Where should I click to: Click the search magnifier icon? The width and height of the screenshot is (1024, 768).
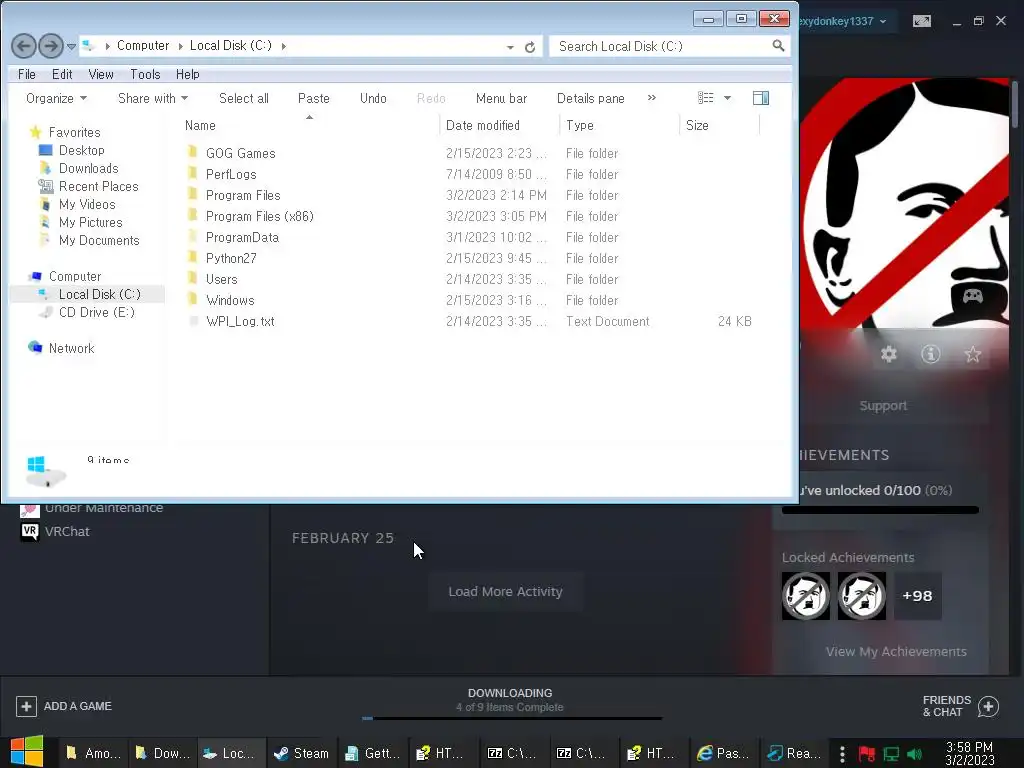[778, 46]
